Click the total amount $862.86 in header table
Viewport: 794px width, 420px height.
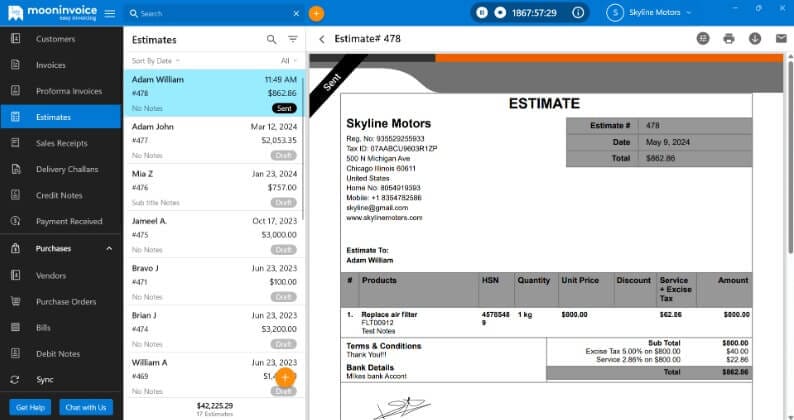coord(660,158)
